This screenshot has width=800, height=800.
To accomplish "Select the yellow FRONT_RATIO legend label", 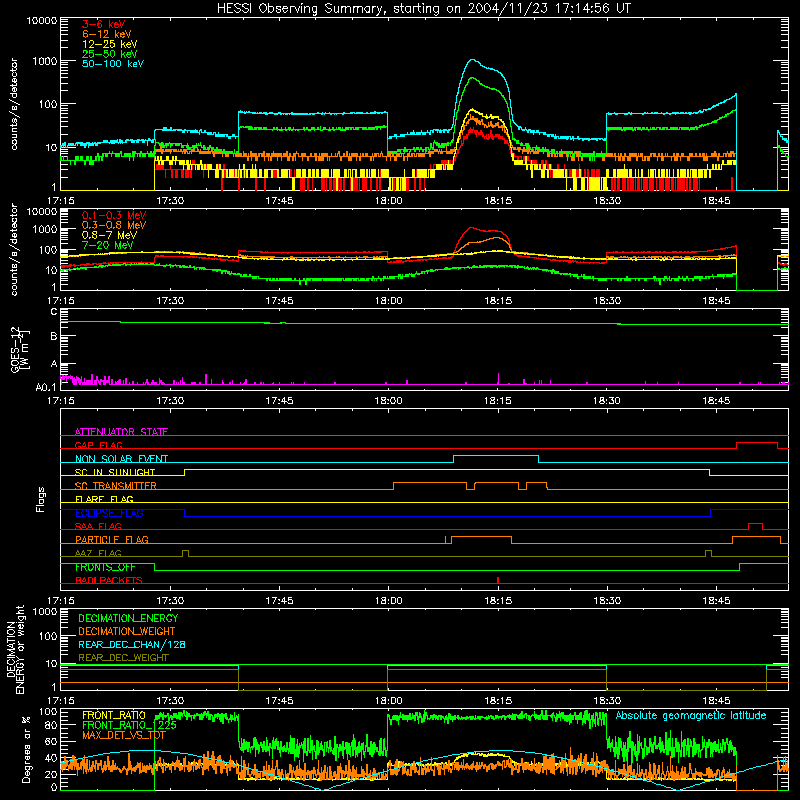I will coord(114,715).
